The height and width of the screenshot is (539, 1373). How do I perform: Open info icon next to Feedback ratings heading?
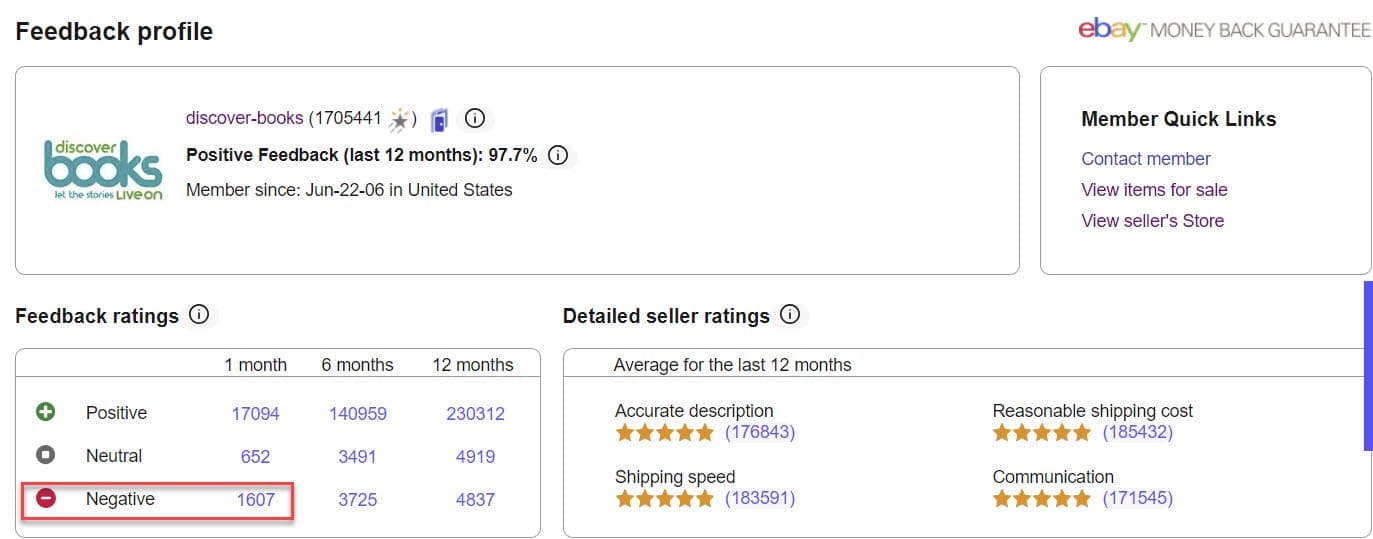(199, 315)
